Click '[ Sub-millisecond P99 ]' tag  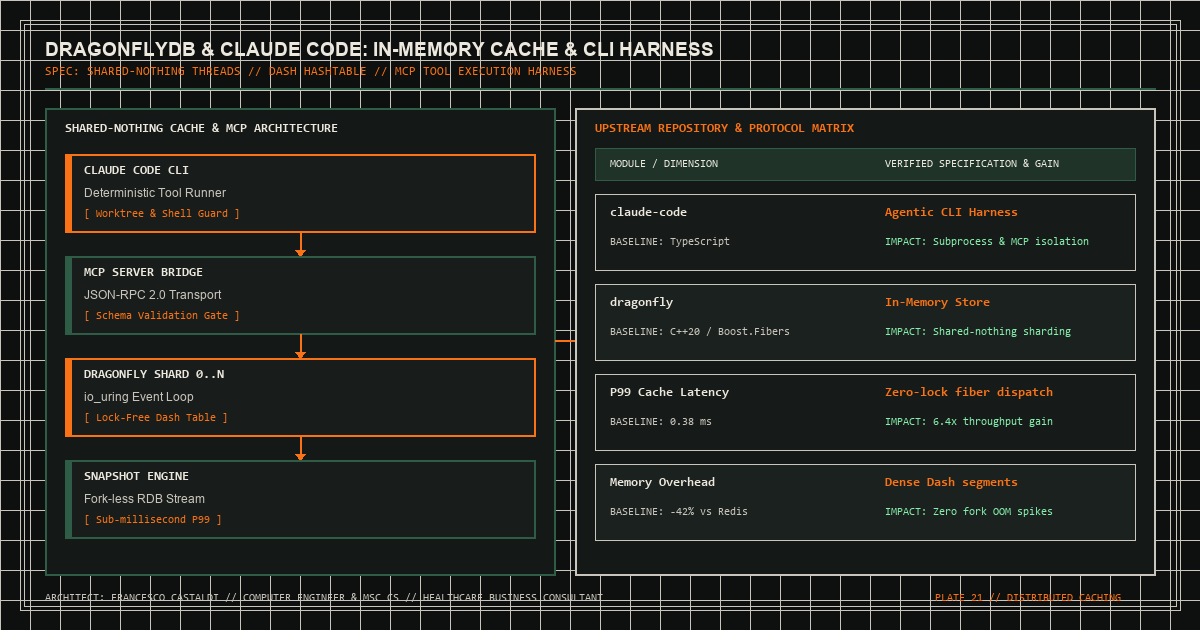[x=153, y=520]
